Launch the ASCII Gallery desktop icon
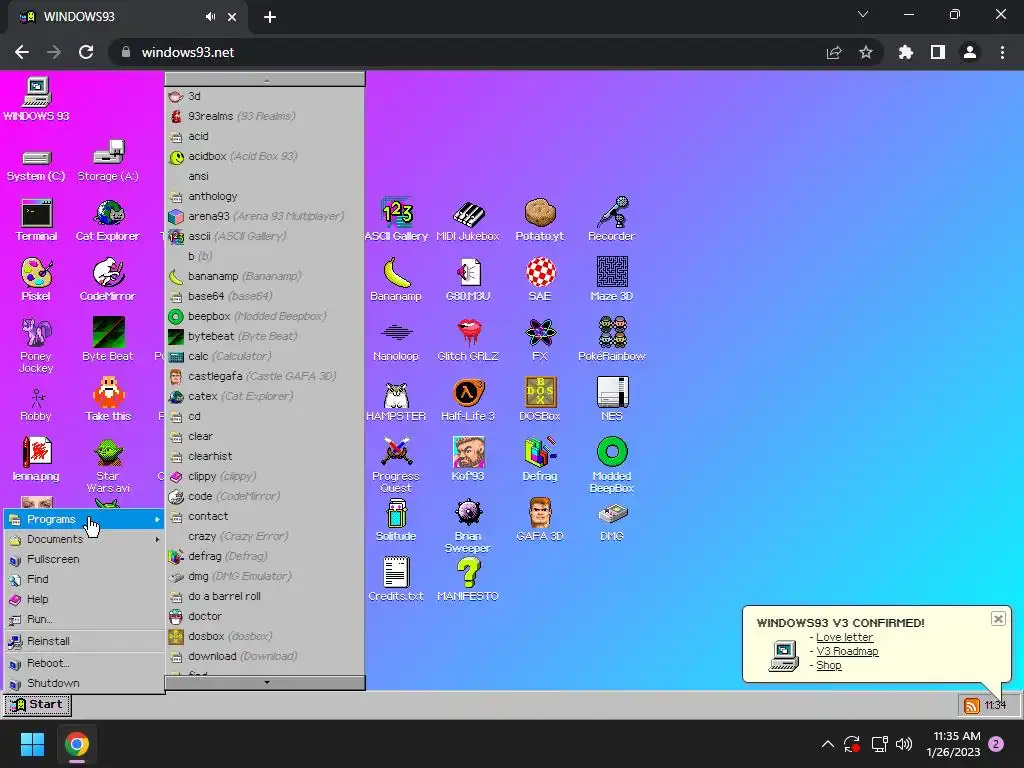 (396, 220)
